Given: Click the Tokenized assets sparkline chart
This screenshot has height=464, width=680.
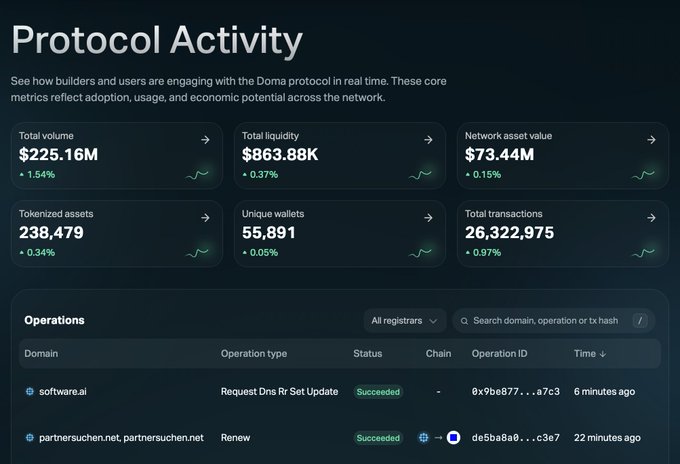Looking at the screenshot, I should 197,253.
